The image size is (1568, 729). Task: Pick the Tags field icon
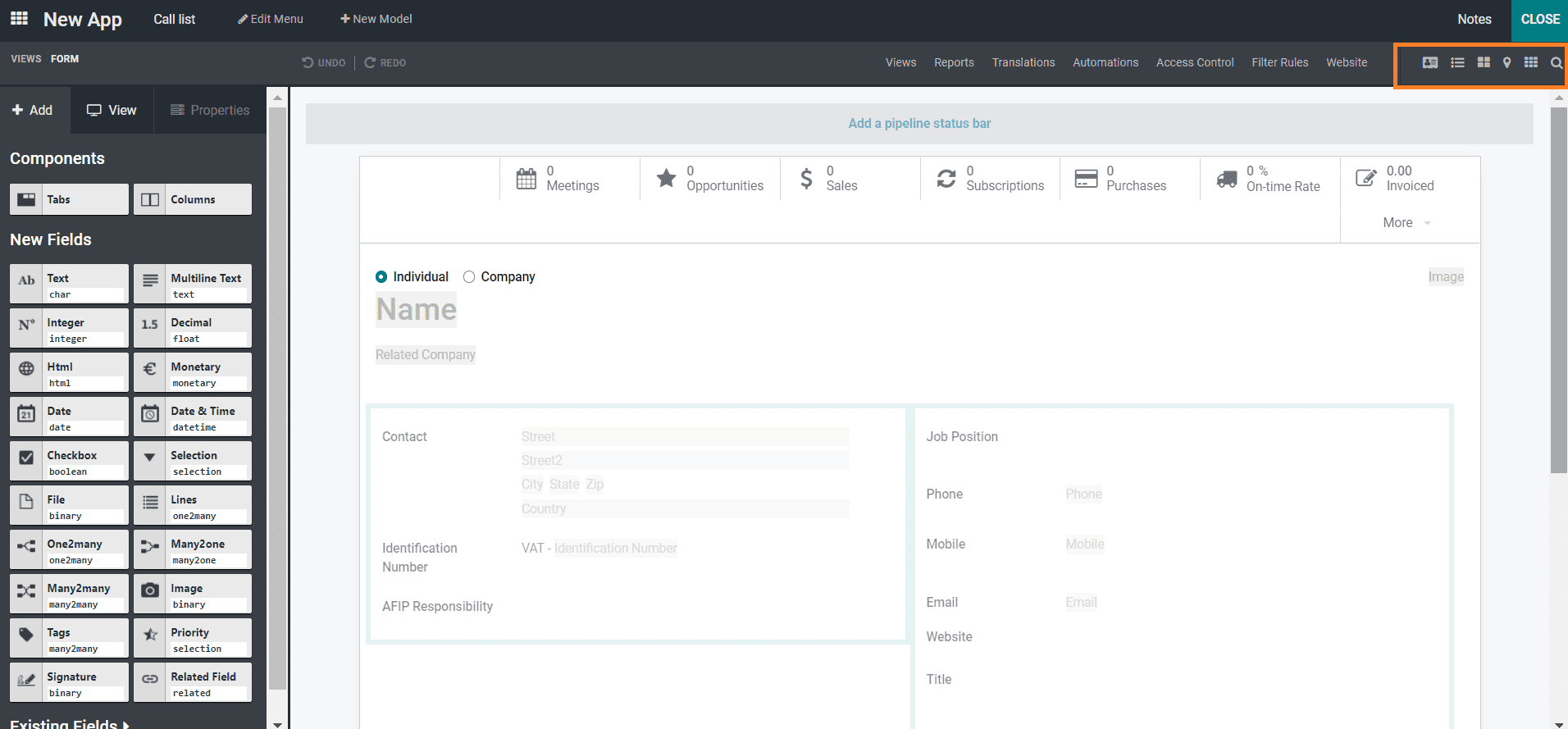coord(26,635)
